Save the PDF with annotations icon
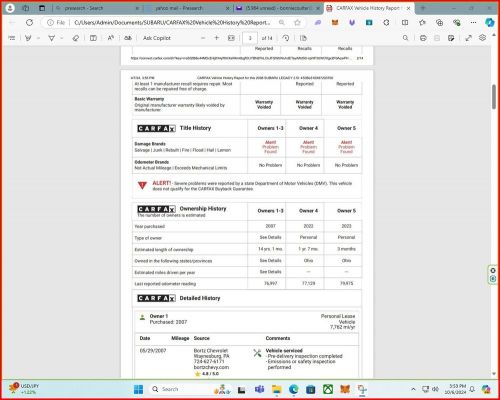500x400 pixels. pos(451,38)
